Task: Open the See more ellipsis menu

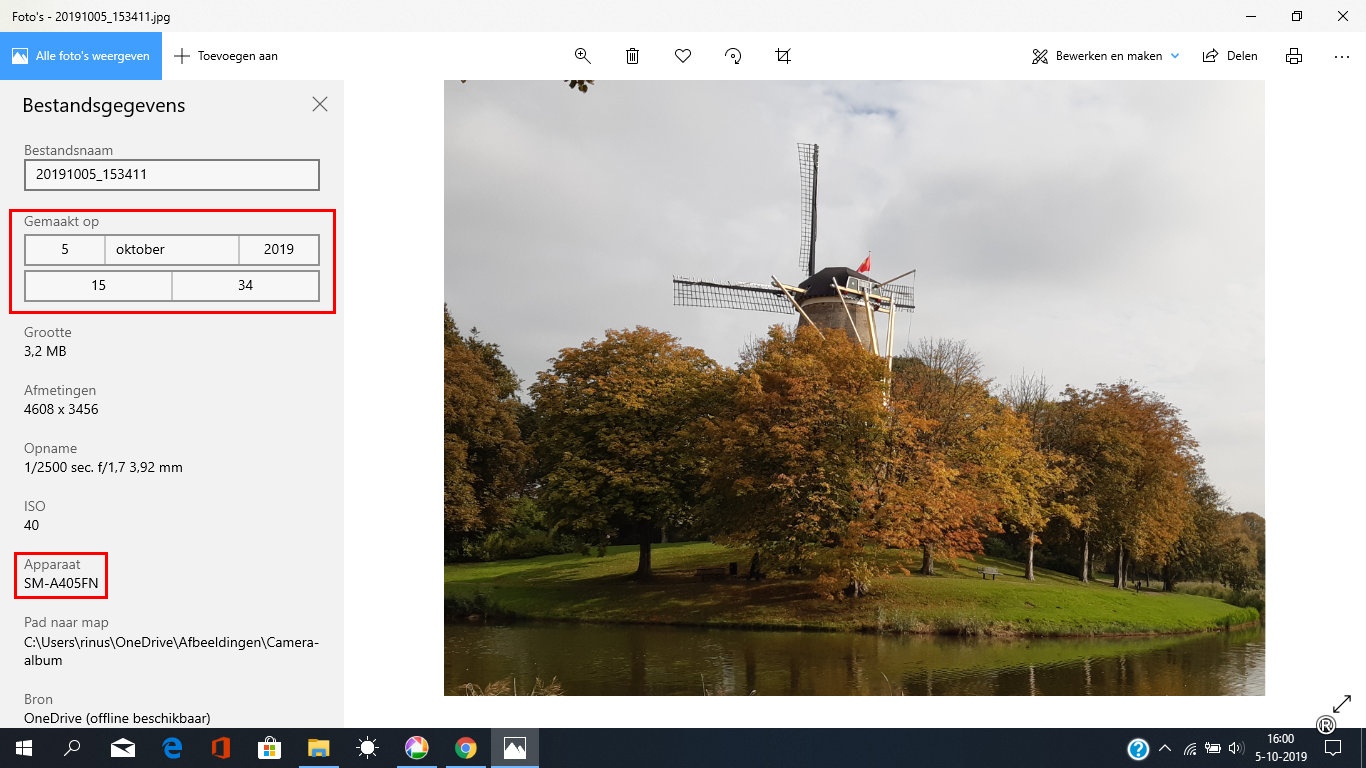Action: click(x=1341, y=56)
